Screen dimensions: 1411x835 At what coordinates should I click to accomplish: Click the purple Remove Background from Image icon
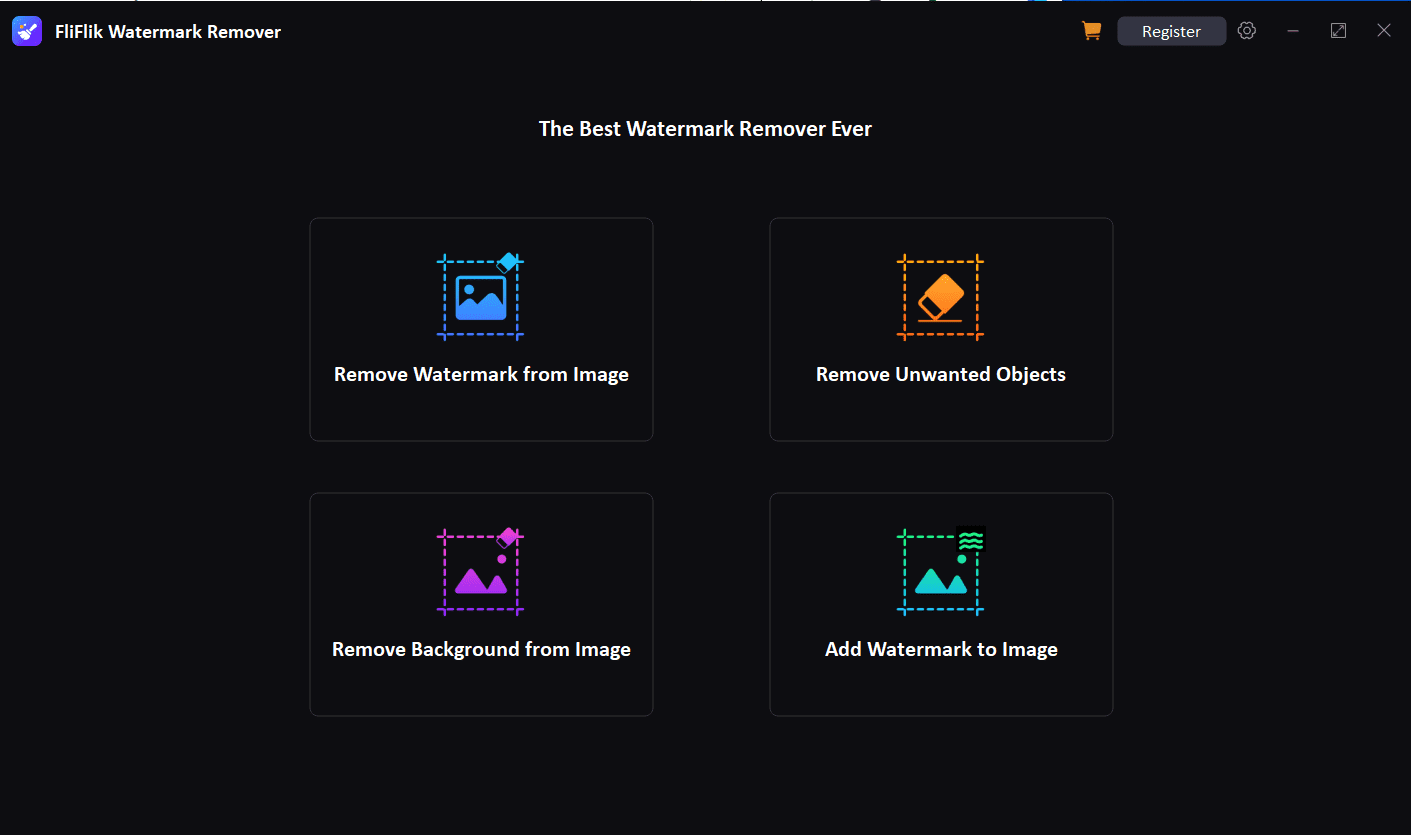[481, 571]
